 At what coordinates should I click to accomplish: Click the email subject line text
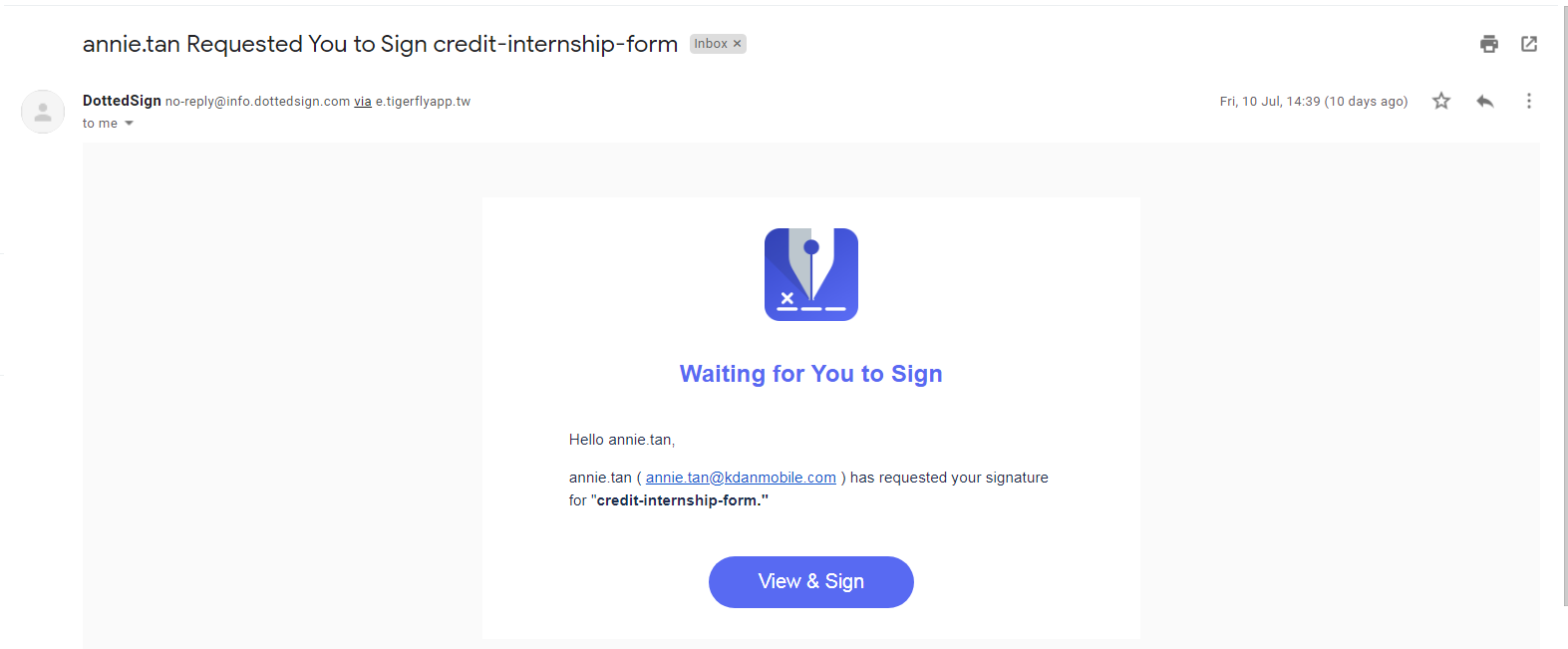[380, 44]
